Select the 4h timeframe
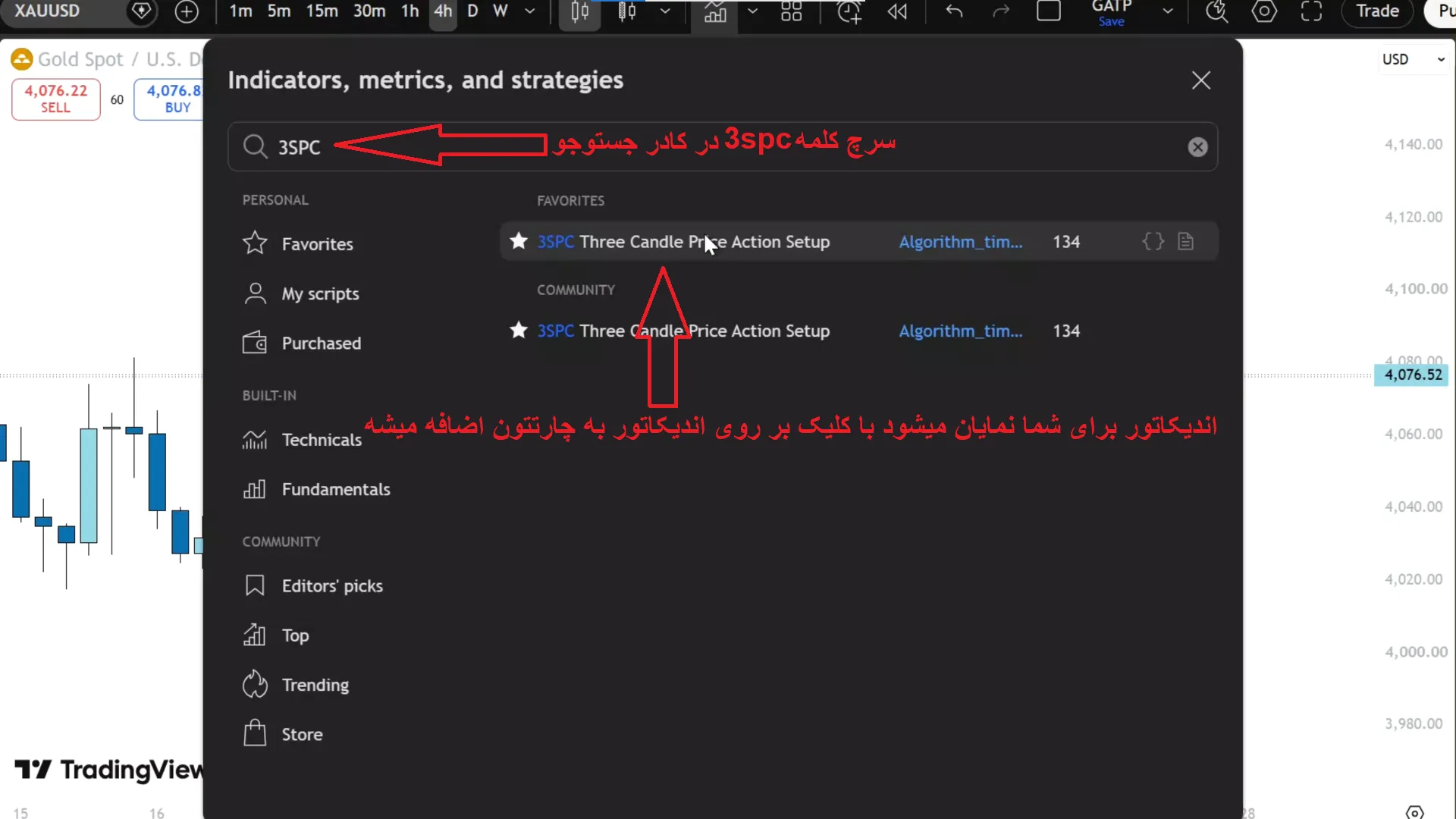 [x=443, y=11]
